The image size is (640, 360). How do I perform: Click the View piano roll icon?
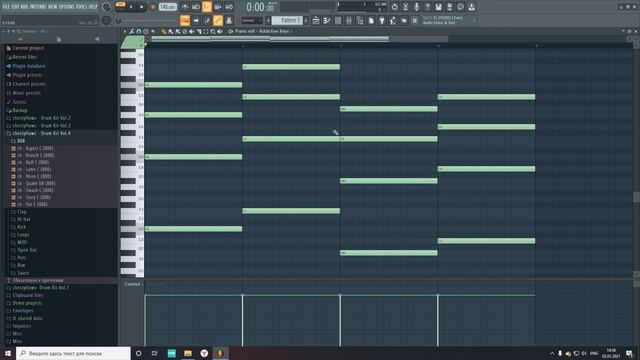point(327,20)
